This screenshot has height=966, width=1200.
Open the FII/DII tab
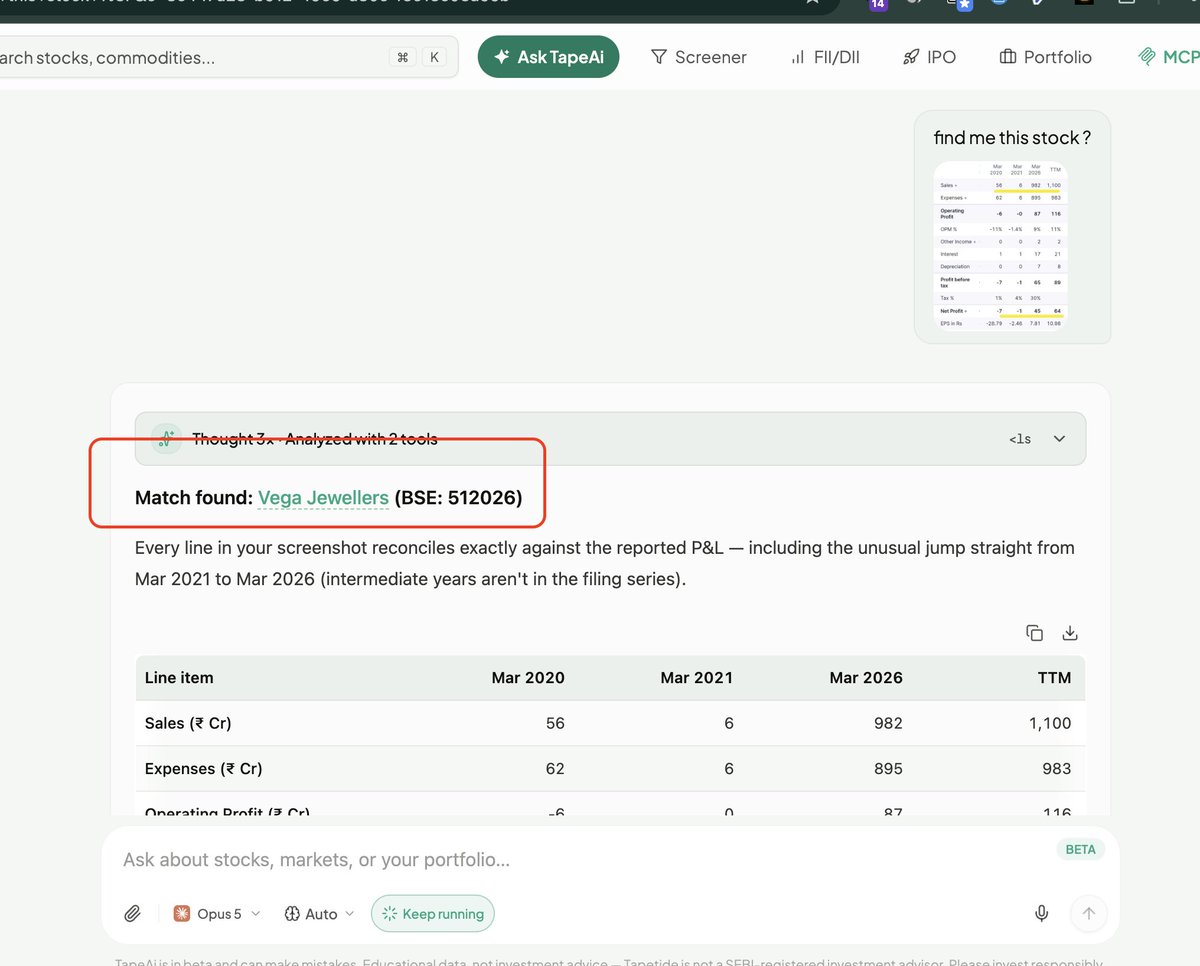point(825,57)
